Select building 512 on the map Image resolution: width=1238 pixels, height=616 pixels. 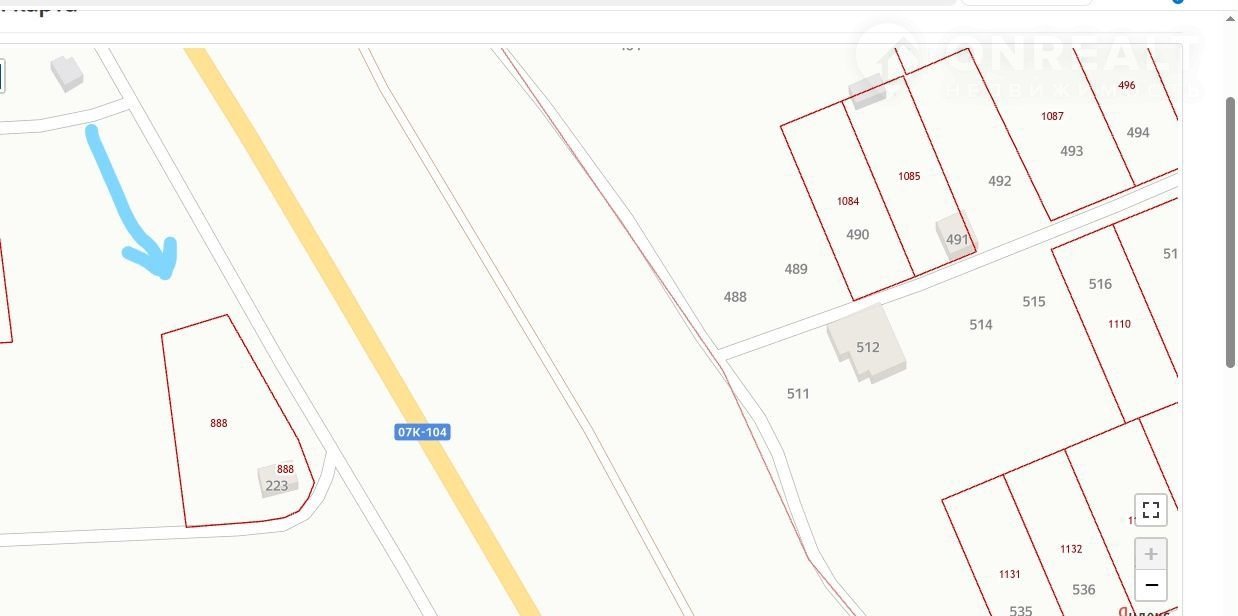866,345
